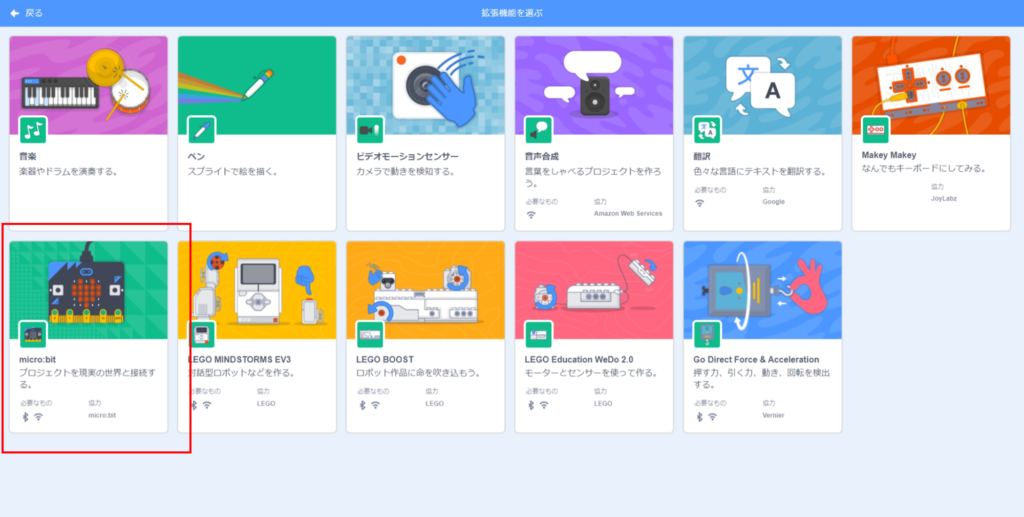Open the 翻訳 banner image
The height and width of the screenshot is (517, 1024).
point(762,86)
